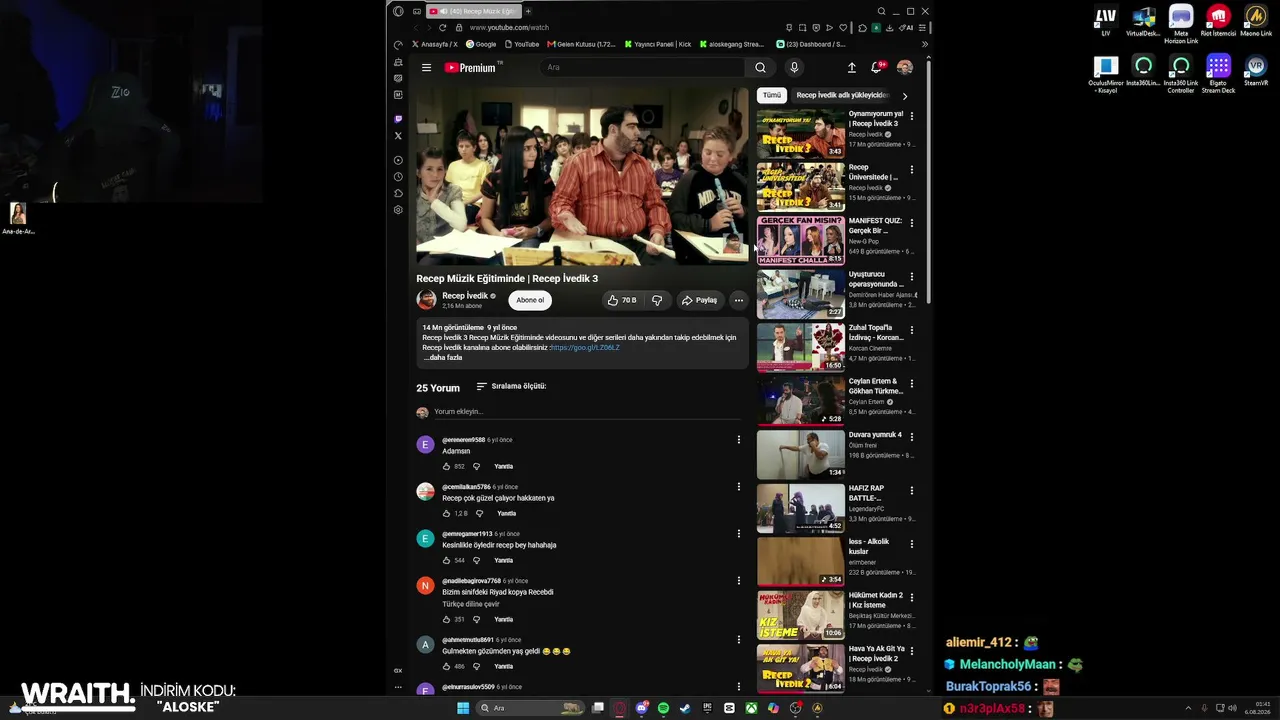Like the comment by @ereneren9588
The image size is (1280, 720).
pyautogui.click(x=447, y=466)
